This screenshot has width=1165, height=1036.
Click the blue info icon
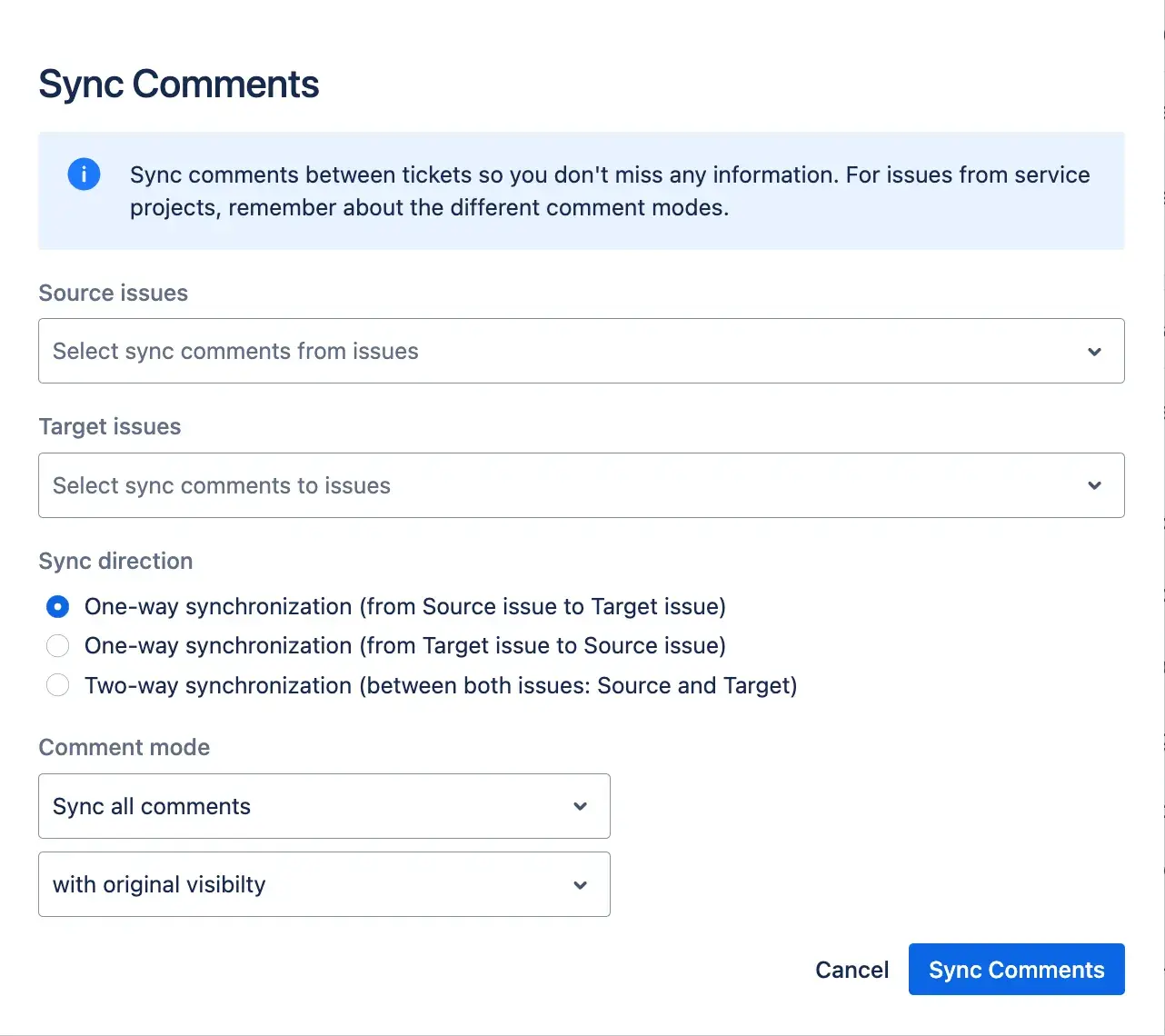click(84, 174)
